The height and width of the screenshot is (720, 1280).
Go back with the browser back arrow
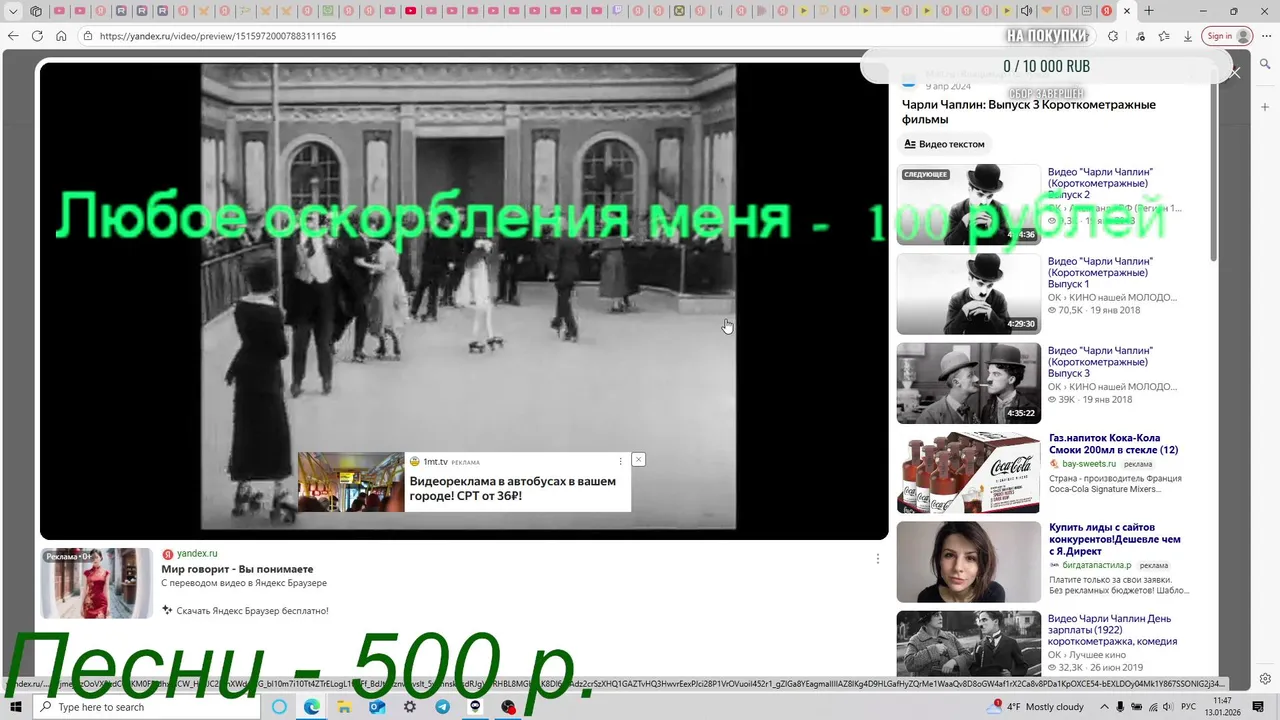(x=13, y=36)
